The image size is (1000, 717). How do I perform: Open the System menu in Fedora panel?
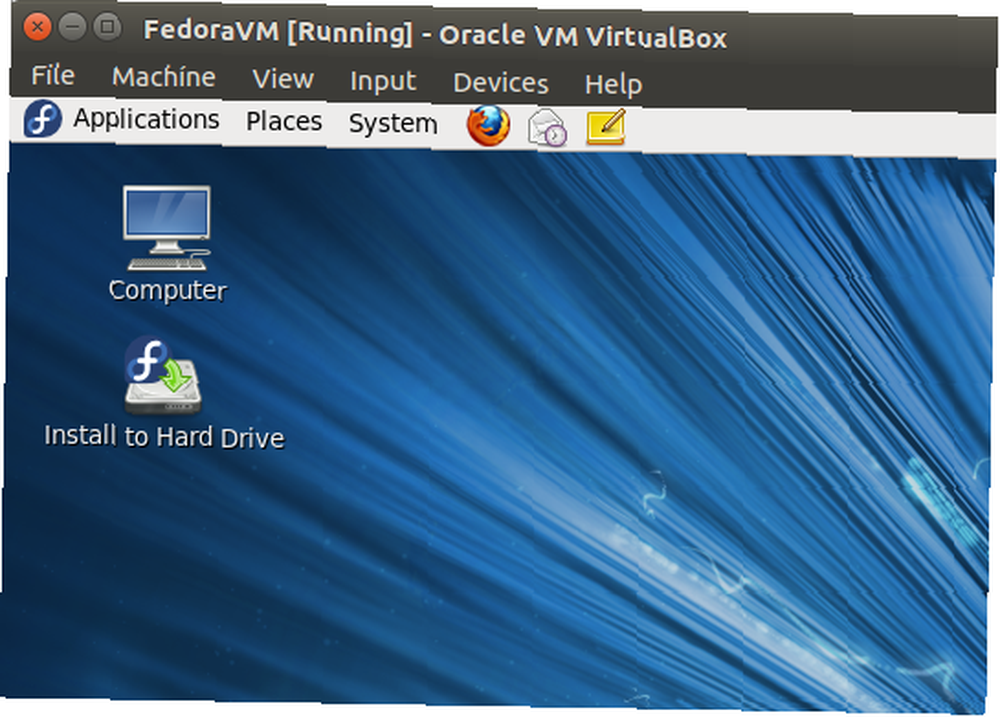[x=393, y=123]
